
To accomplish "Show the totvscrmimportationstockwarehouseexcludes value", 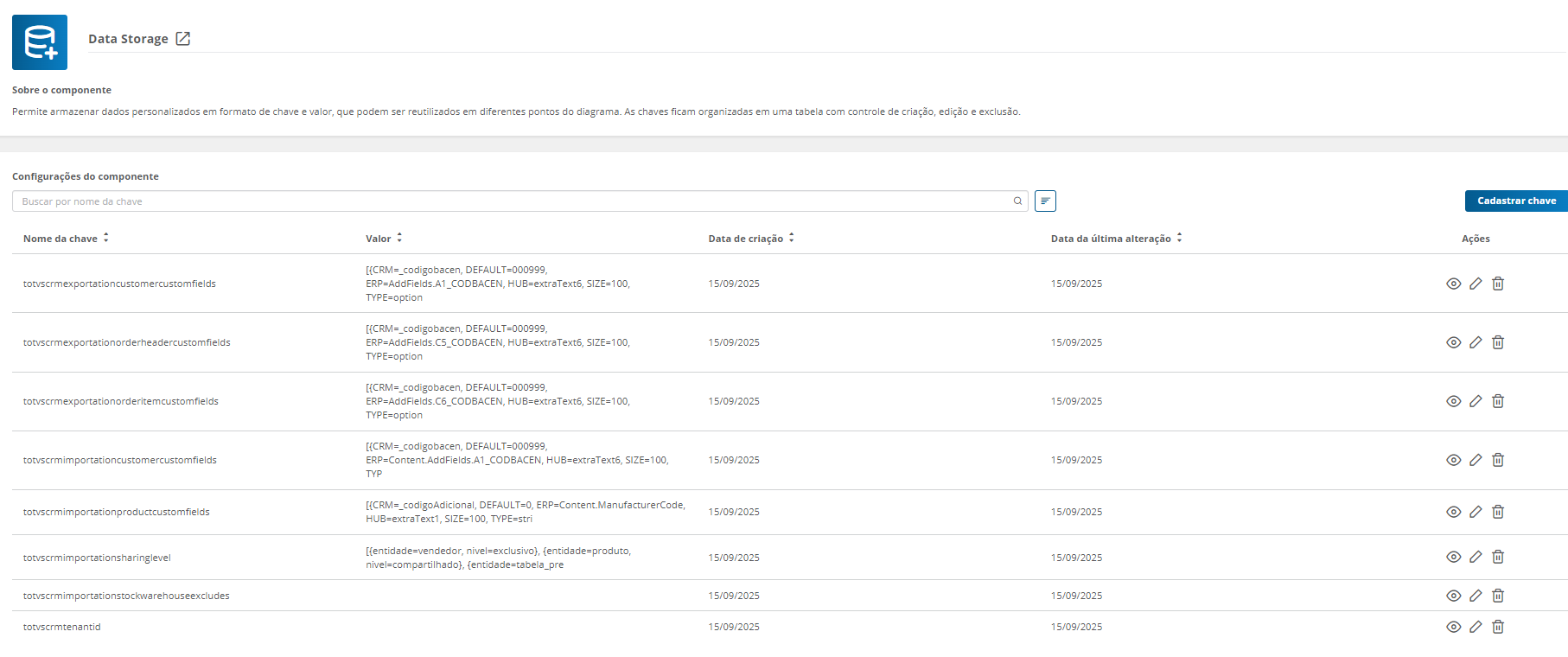I will (1453, 596).
